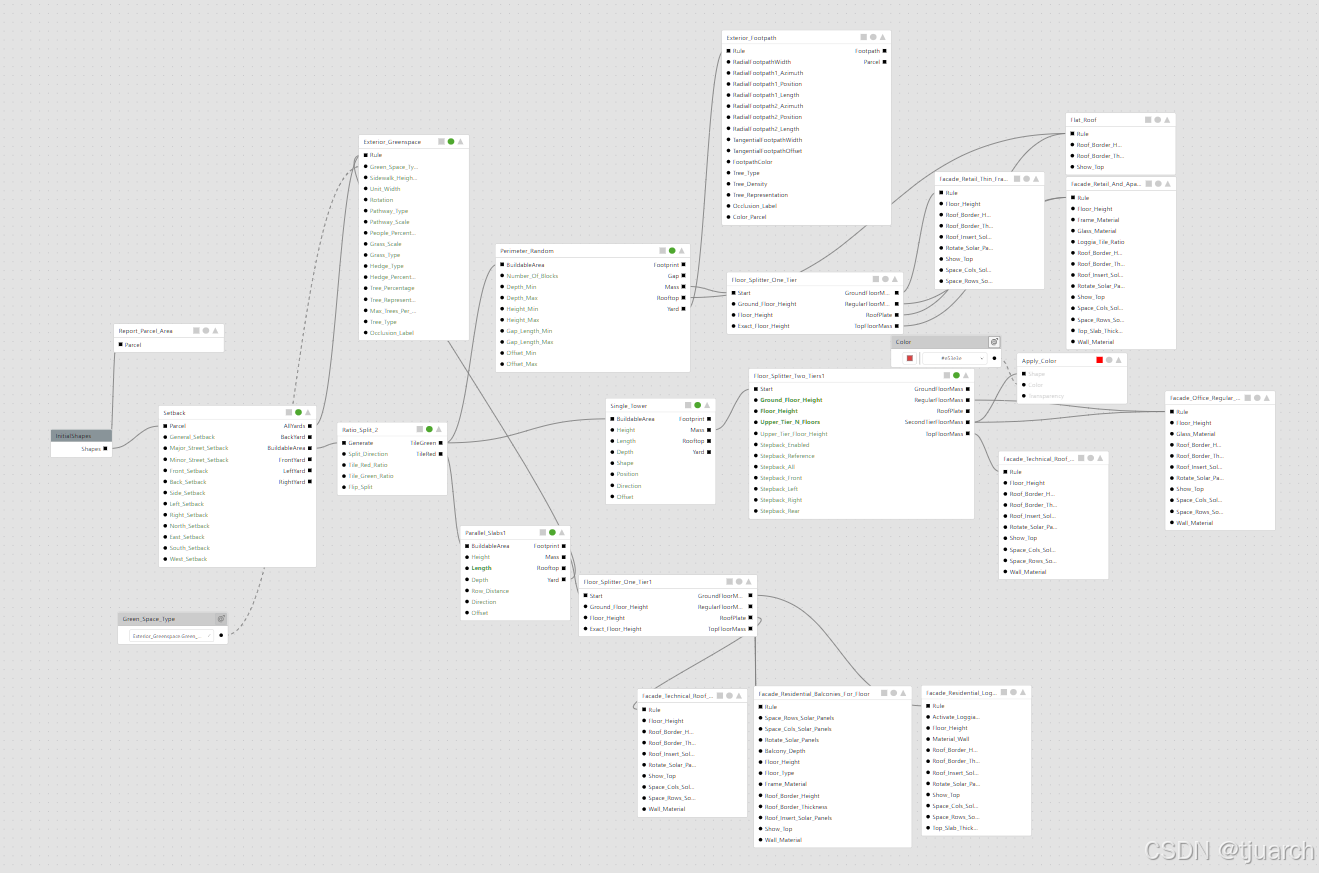Click the square icon on Flat_Roof node header
This screenshot has width=1319, height=873.
point(1148,119)
